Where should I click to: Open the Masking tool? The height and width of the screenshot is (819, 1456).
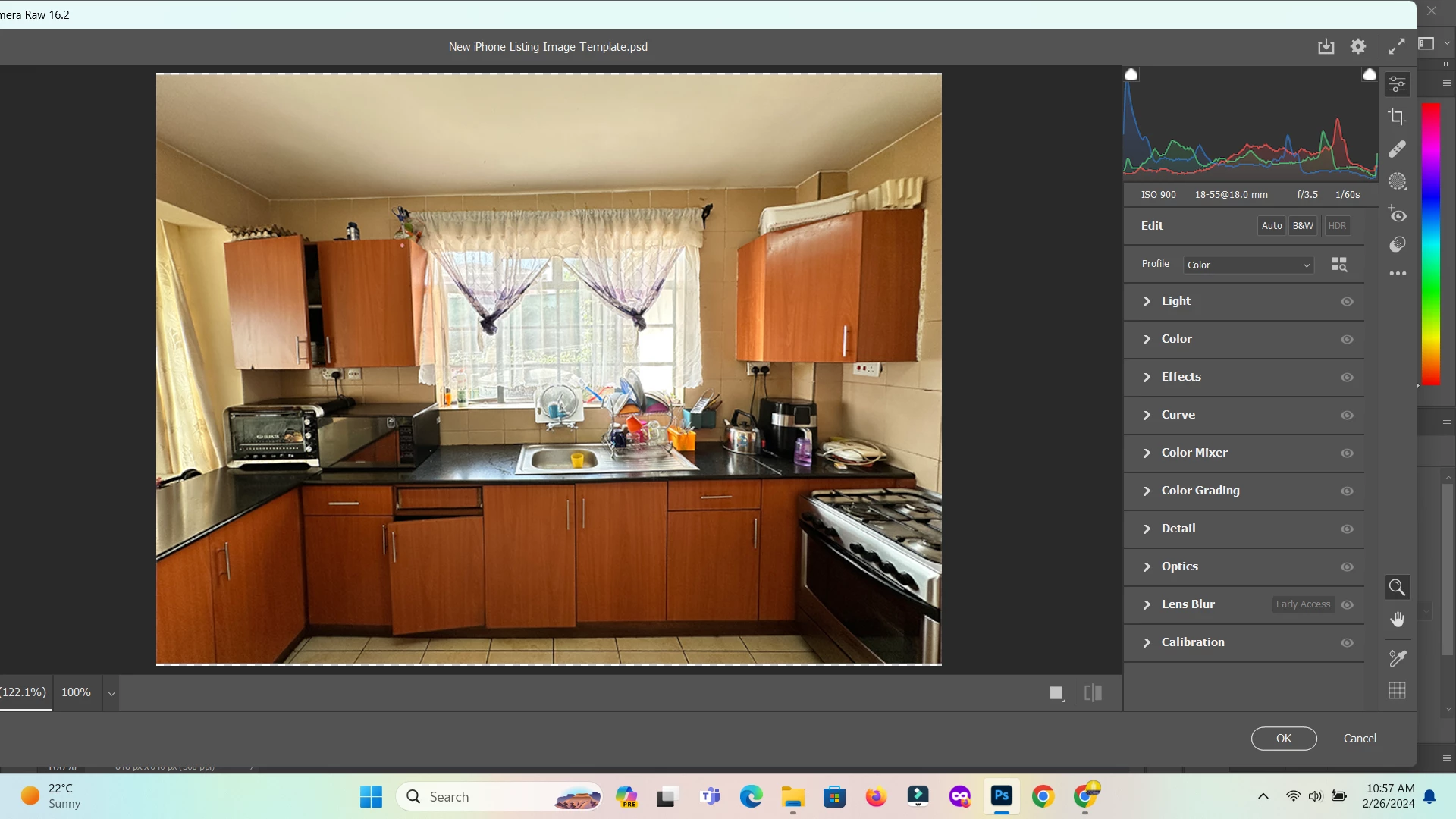click(x=1397, y=181)
